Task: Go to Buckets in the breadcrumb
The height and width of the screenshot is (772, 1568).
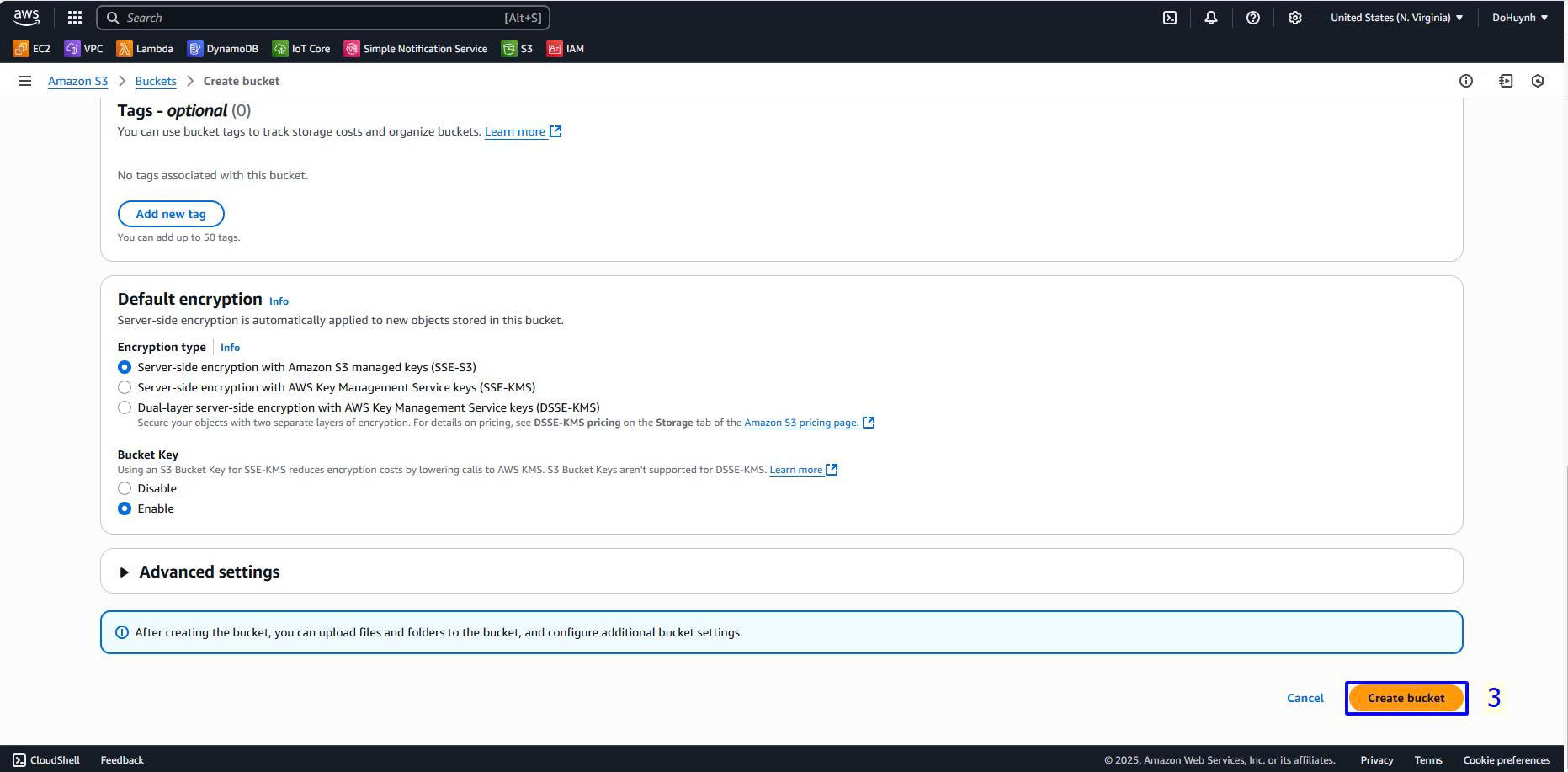Action: pyautogui.click(x=156, y=81)
